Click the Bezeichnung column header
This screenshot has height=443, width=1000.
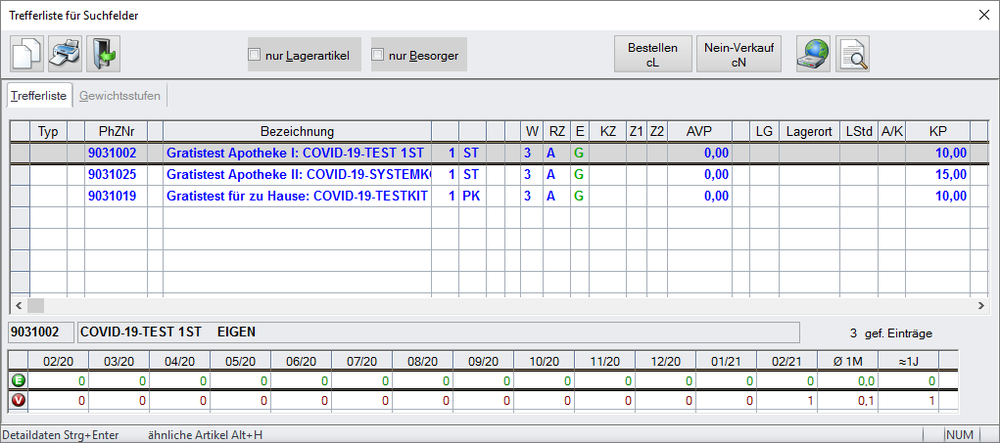coord(297,131)
